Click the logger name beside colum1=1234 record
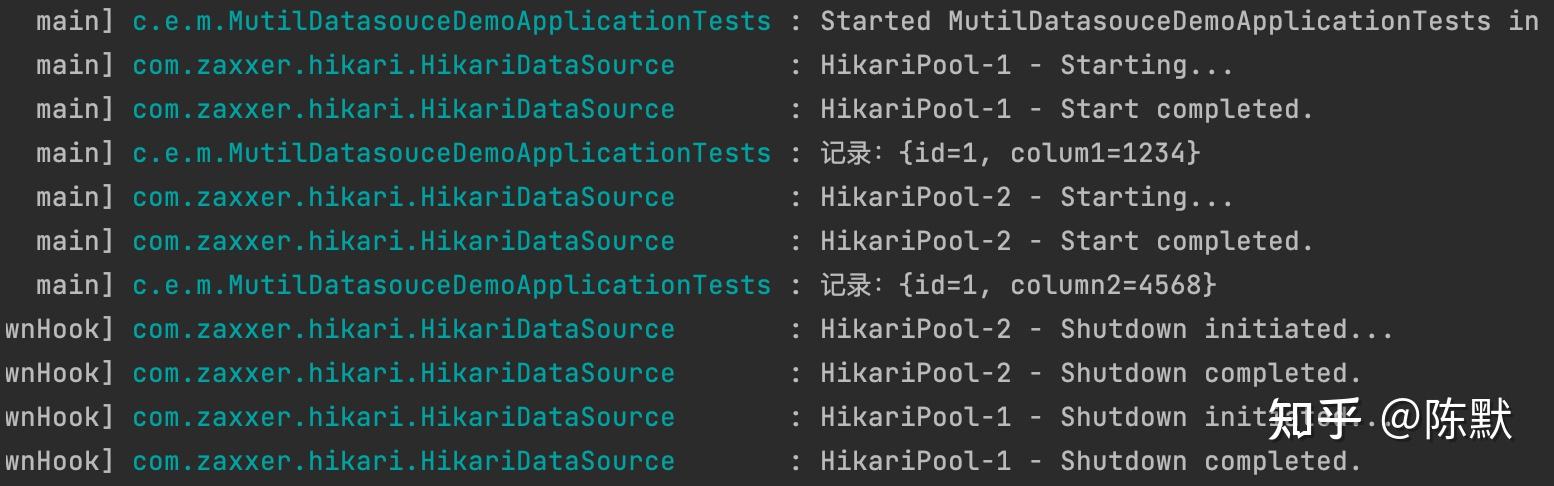The height and width of the screenshot is (486, 1554). click(x=452, y=153)
